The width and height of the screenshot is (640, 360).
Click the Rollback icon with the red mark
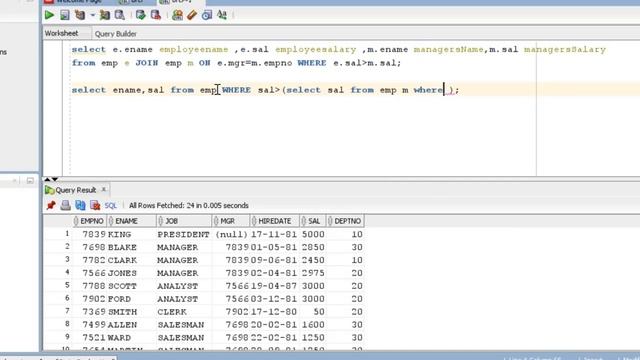tap(156, 15)
